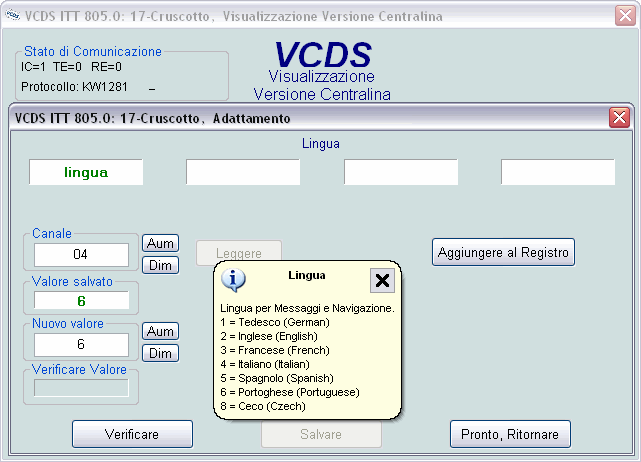Click the green 'lingua' display box
Viewport: 641px width, 462px height.
click(86, 172)
